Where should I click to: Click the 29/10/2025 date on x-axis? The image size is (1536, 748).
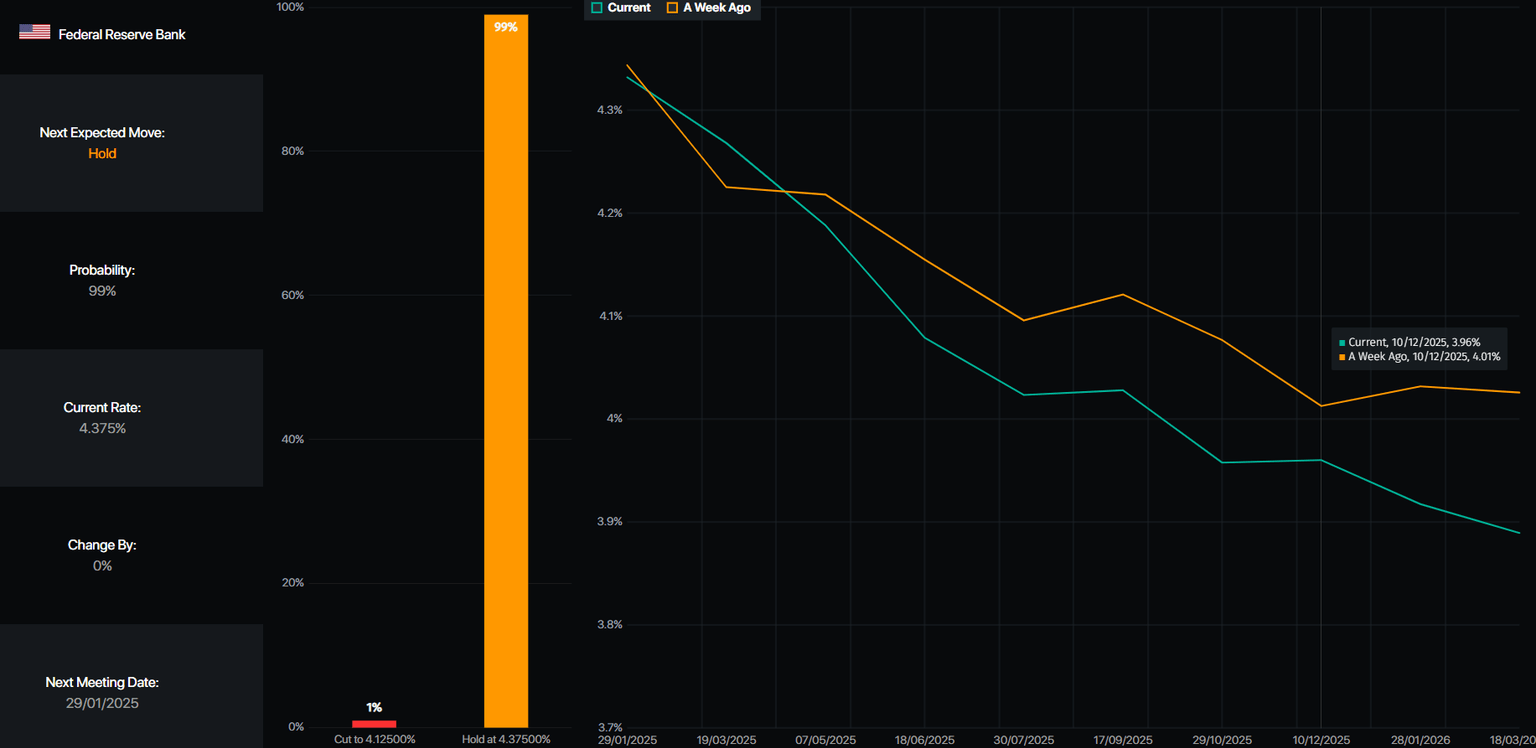coord(1222,740)
